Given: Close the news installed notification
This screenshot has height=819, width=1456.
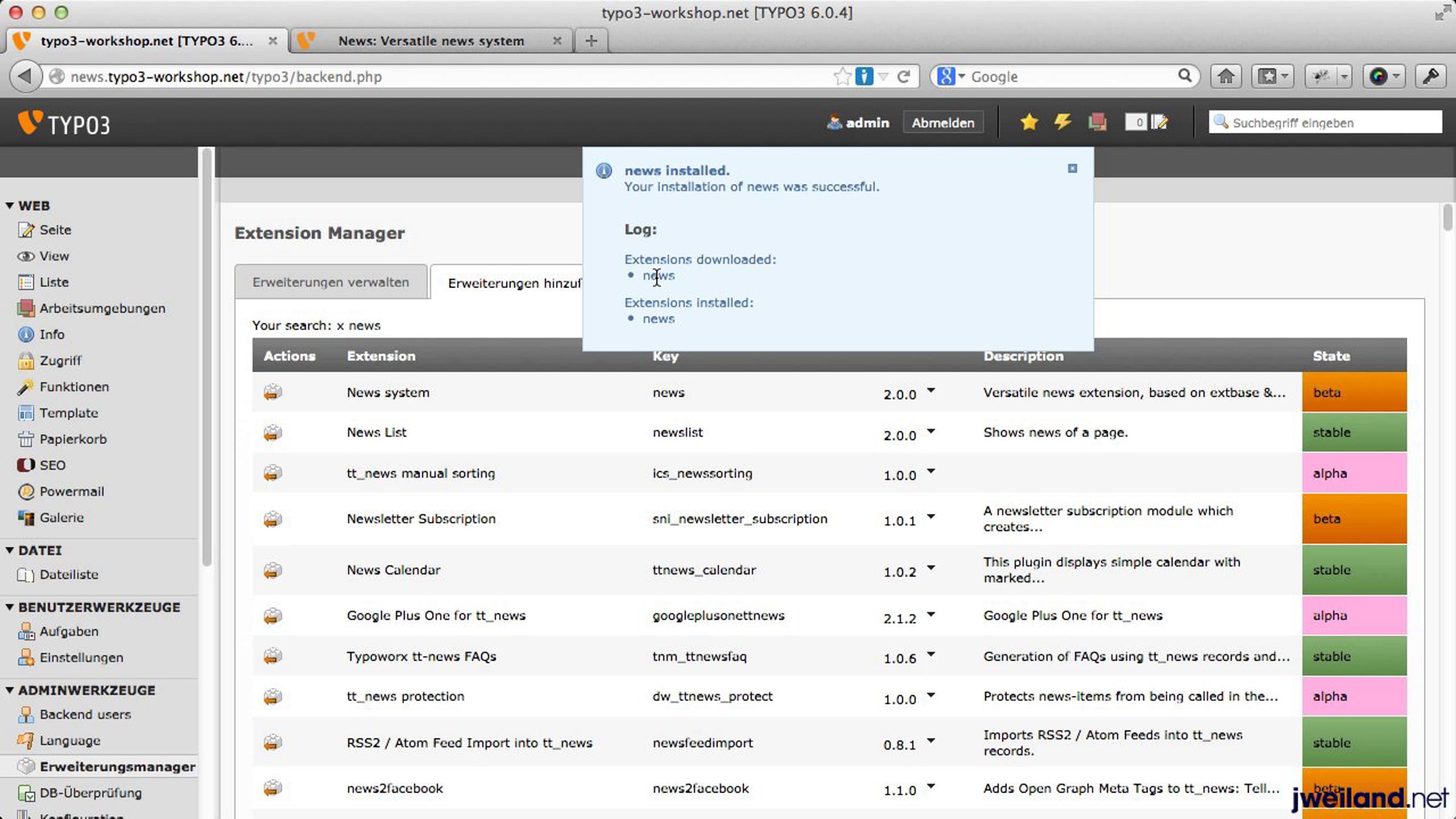Looking at the screenshot, I should click(x=1073, y=168).
